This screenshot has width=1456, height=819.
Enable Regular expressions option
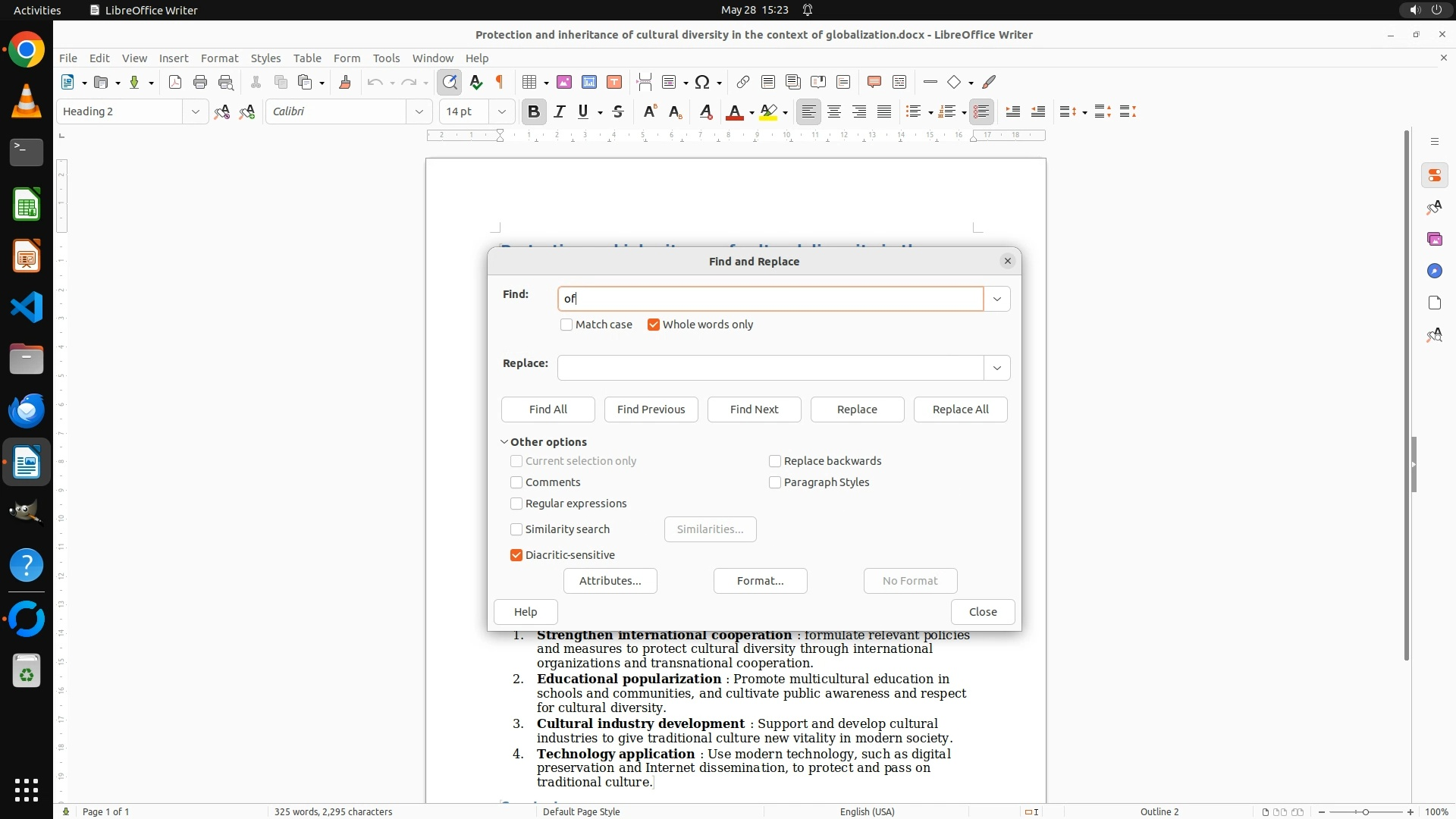coord(516,504)
